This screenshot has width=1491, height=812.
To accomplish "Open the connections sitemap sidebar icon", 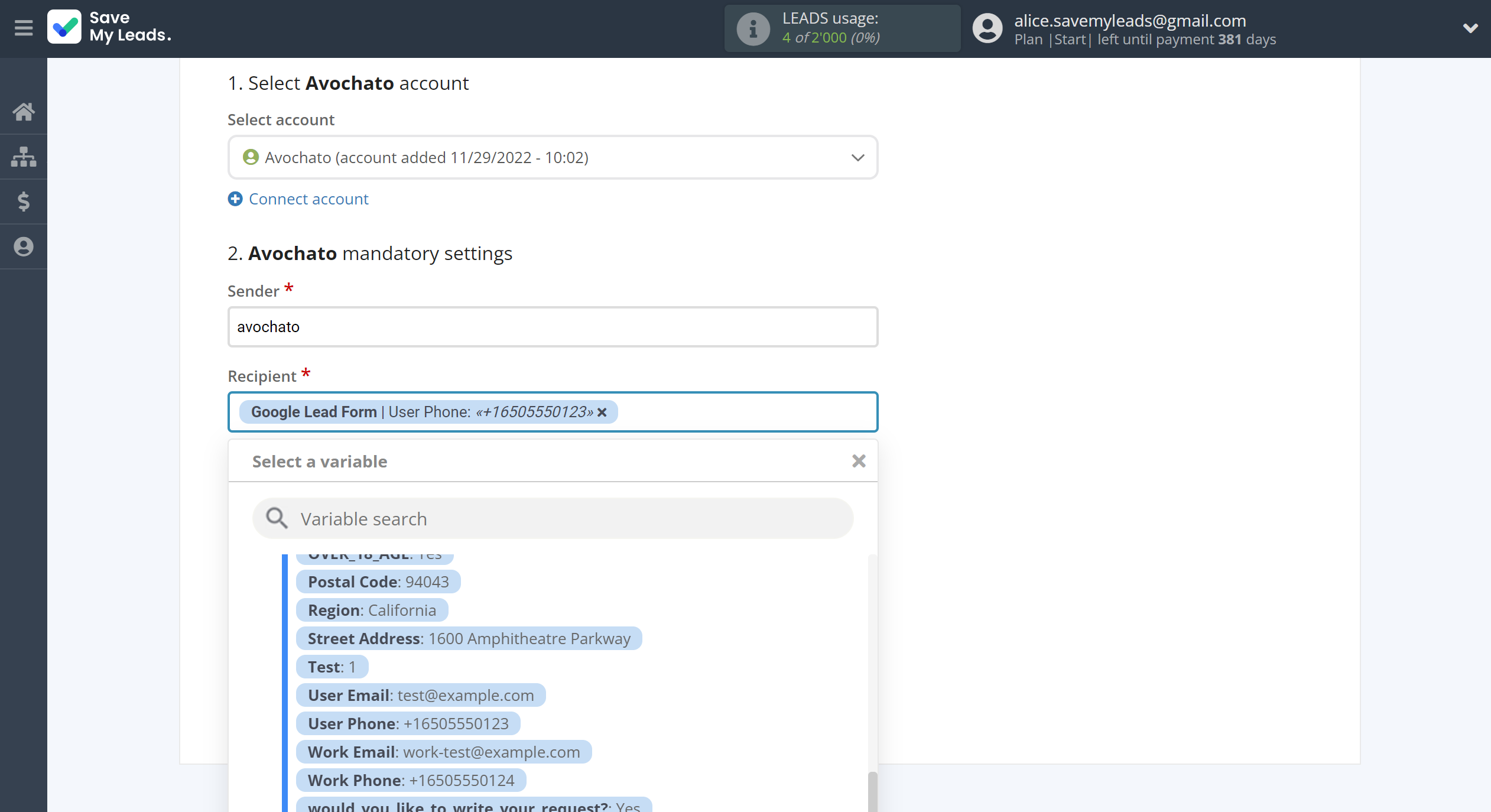I will (24, 157).
